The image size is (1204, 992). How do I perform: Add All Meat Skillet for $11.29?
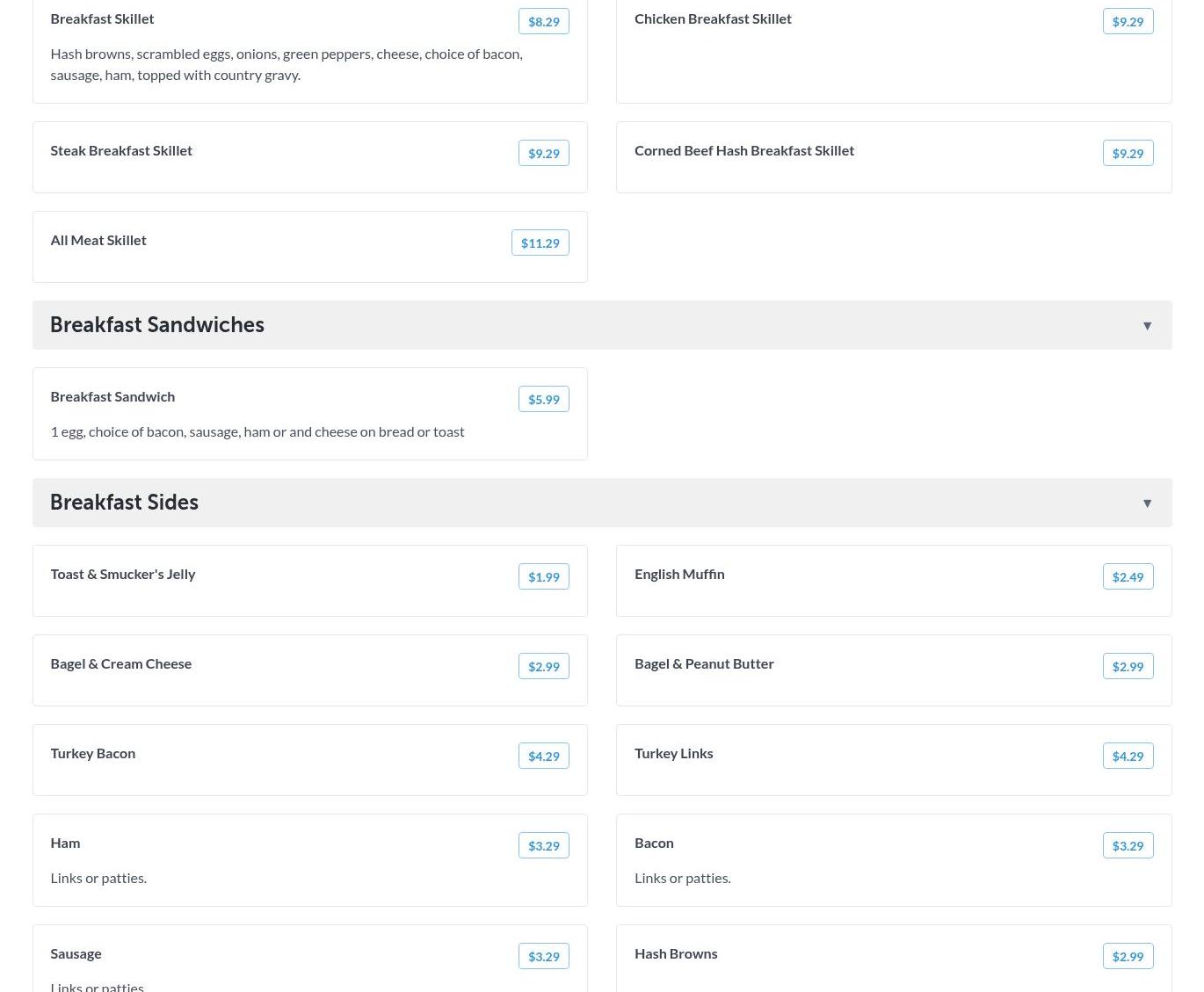tap(540, 243)
